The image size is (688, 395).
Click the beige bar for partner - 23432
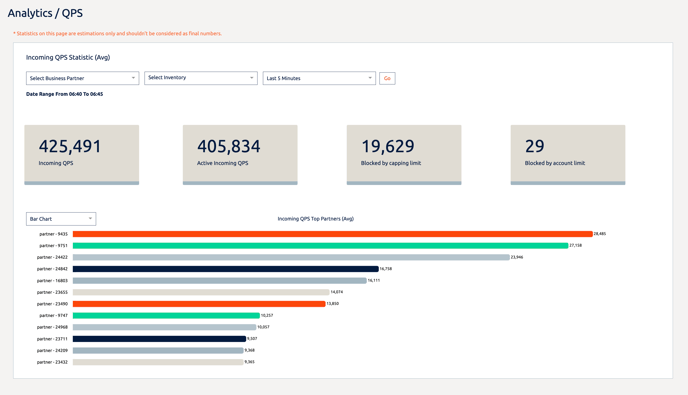pos(158,362)
